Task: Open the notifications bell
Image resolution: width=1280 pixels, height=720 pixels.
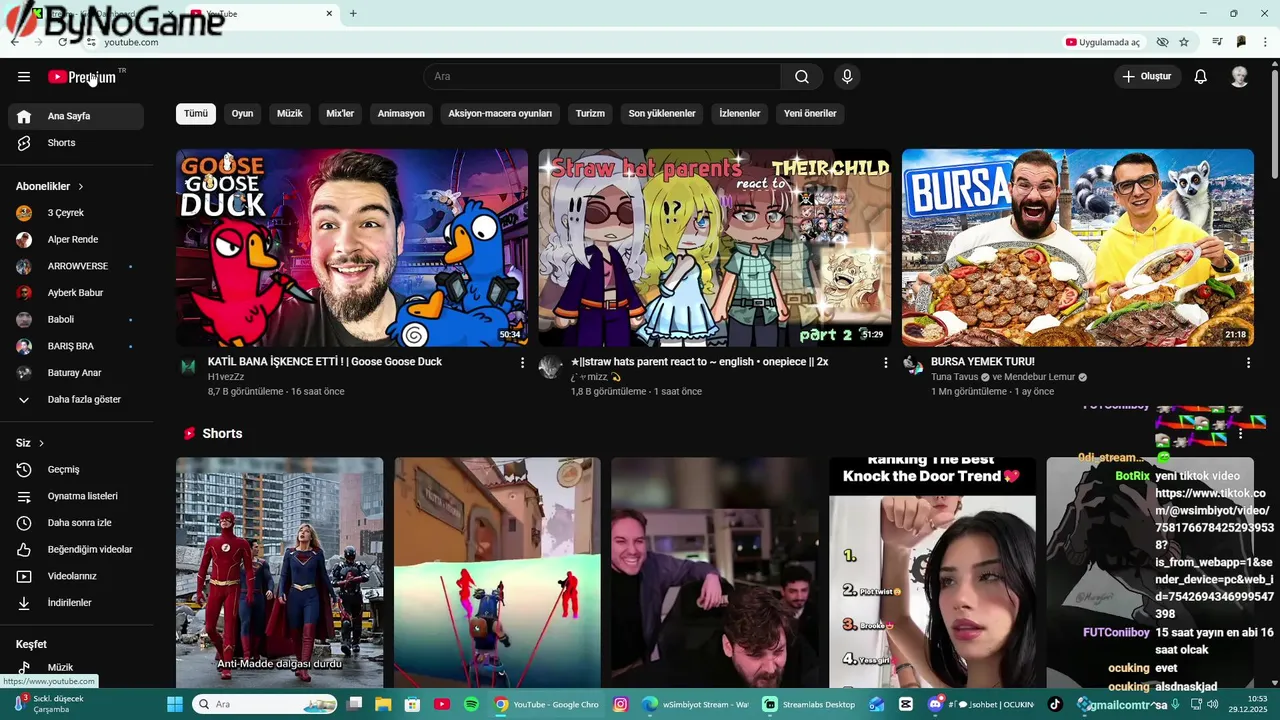Action: (x=1201, y=77)
